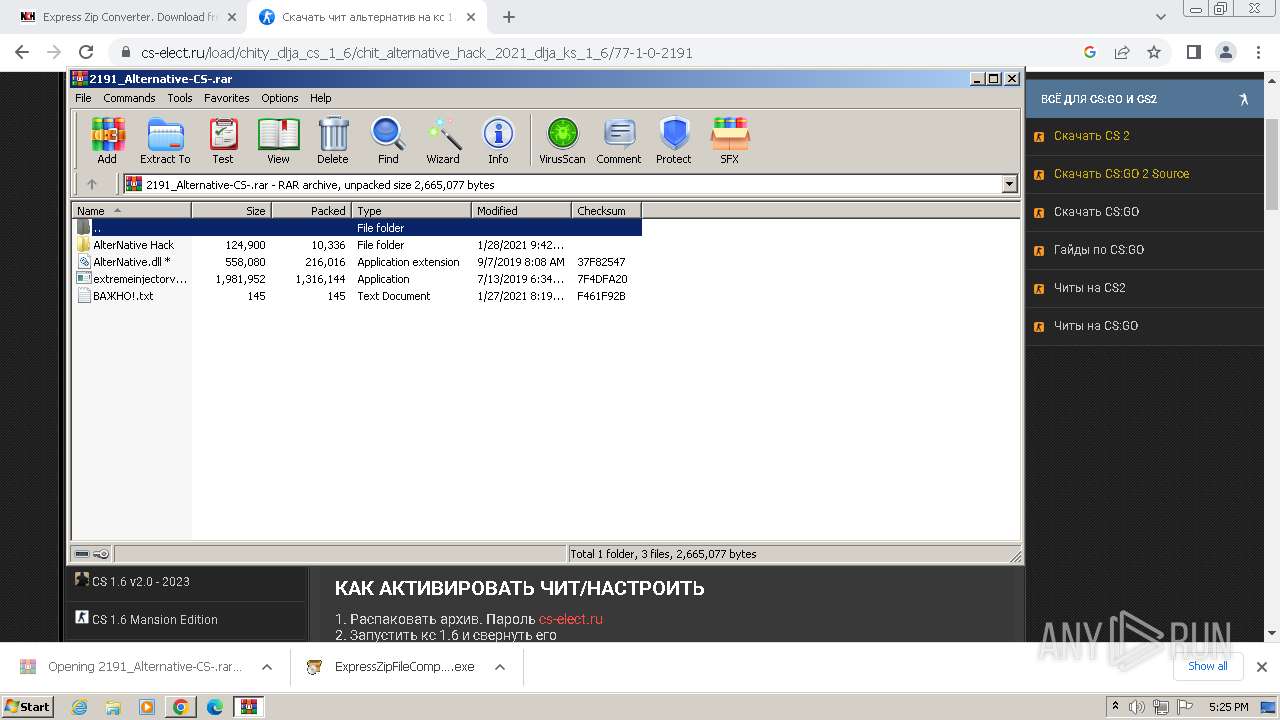Start VirusScan on the archive
The height and width of the screenshot is (720, 1280).
tap(562, 141)
